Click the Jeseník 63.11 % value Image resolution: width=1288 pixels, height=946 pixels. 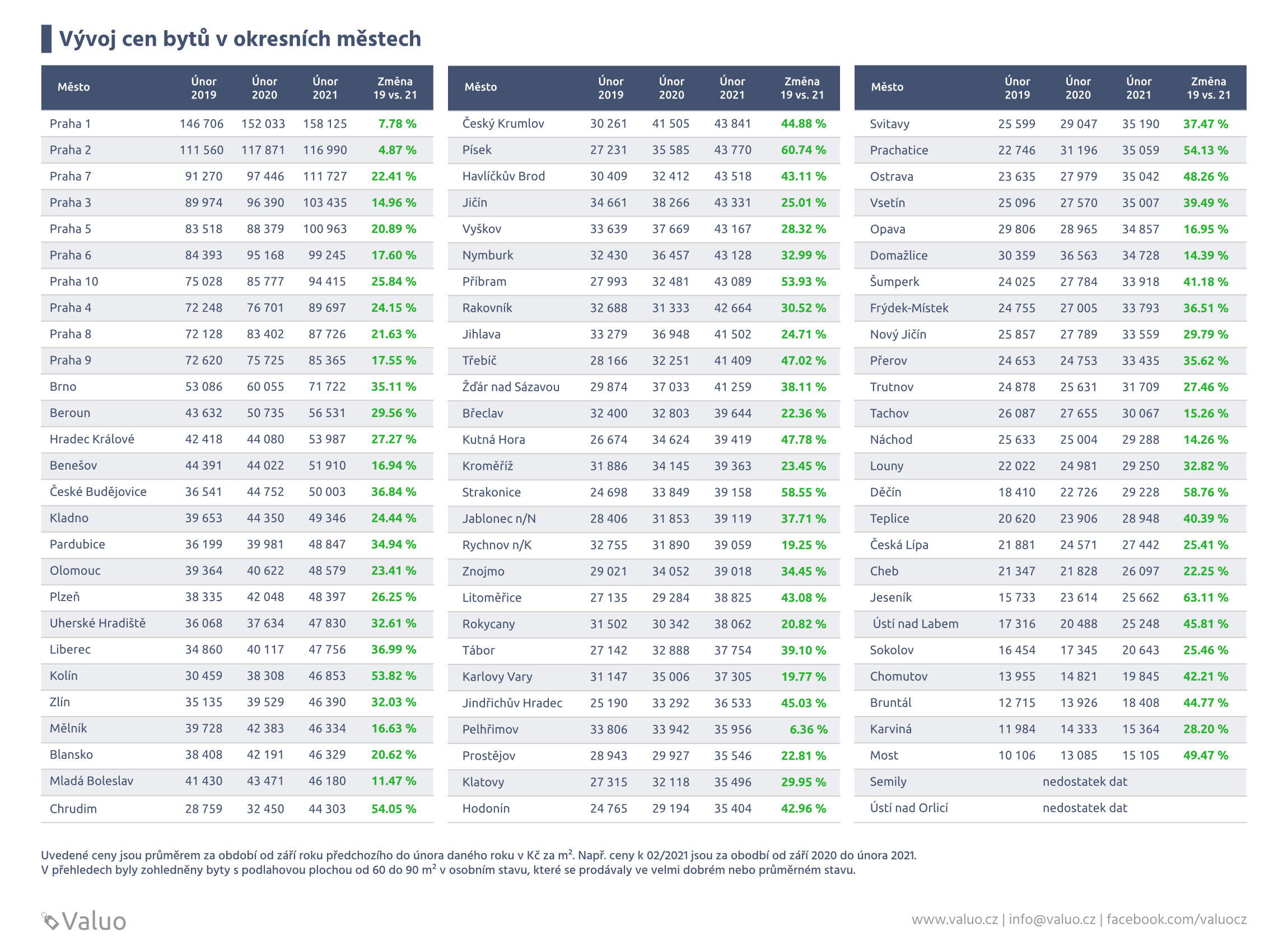(1206, 597)
